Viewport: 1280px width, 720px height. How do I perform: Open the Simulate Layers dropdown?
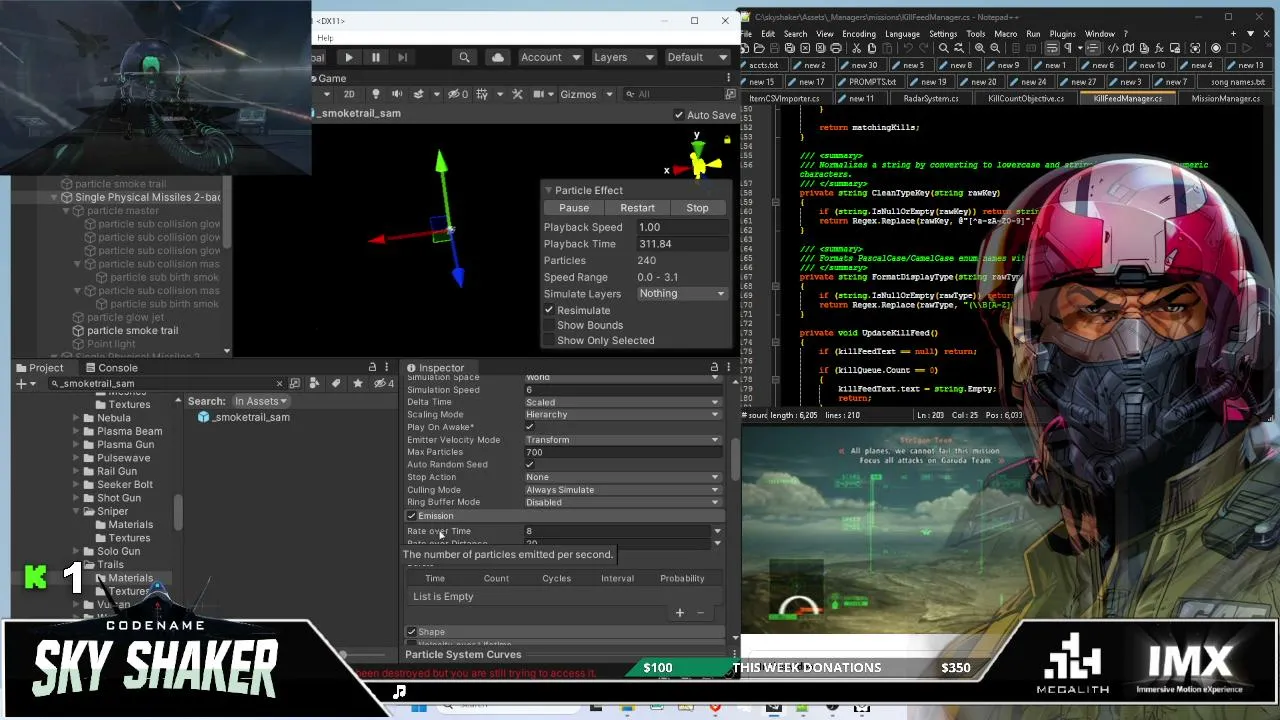(x=681, y=294)
